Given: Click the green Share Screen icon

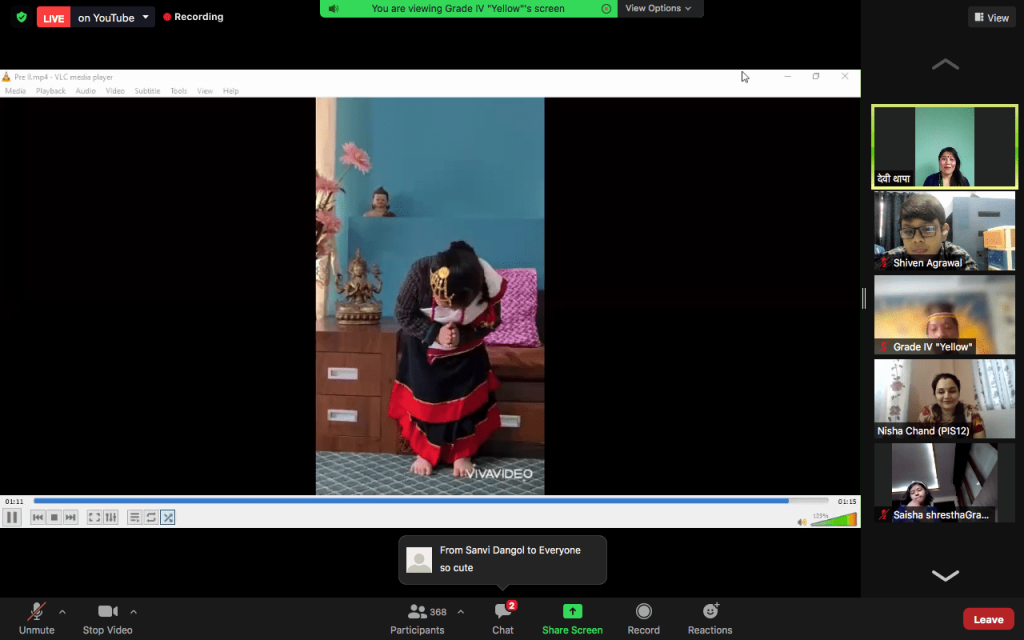Looking at the screenshot, I should click(572, 612).
